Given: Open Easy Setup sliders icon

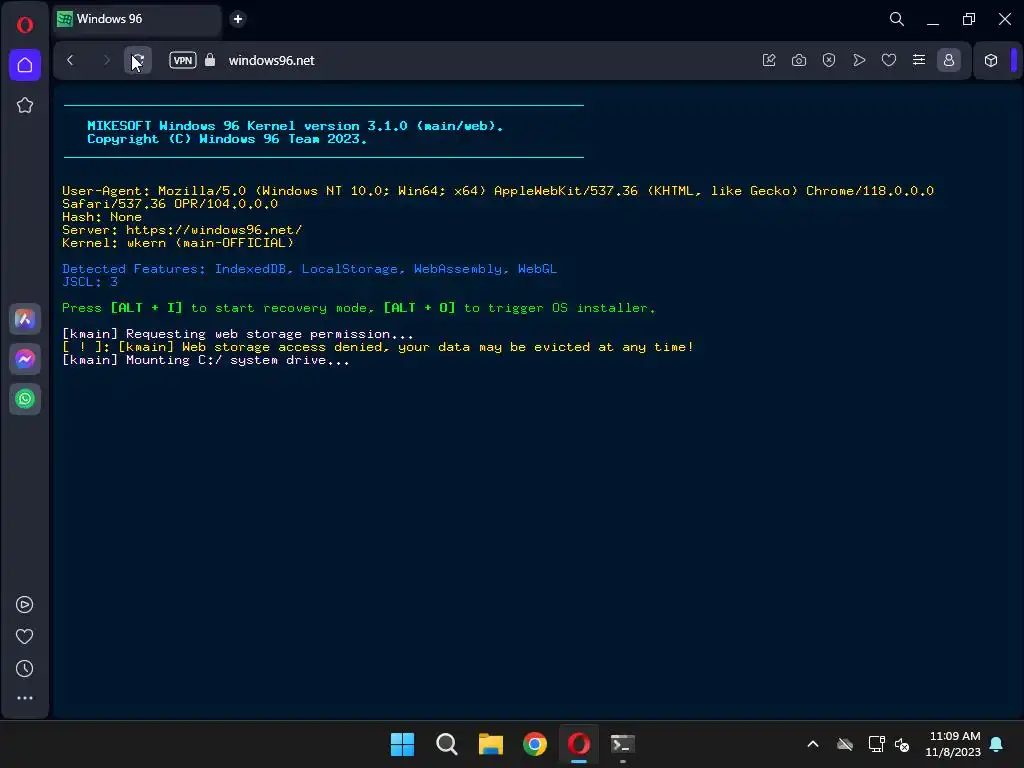Looking at the screenshot, I should (919, 60).
